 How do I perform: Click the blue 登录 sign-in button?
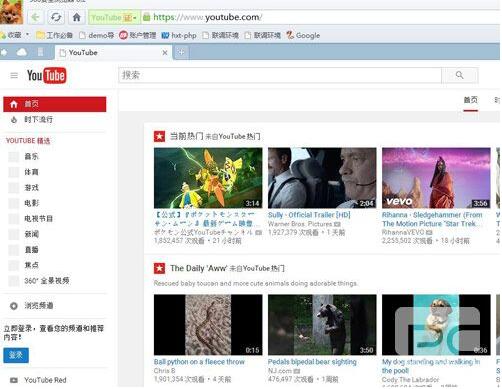click(16, 355)
